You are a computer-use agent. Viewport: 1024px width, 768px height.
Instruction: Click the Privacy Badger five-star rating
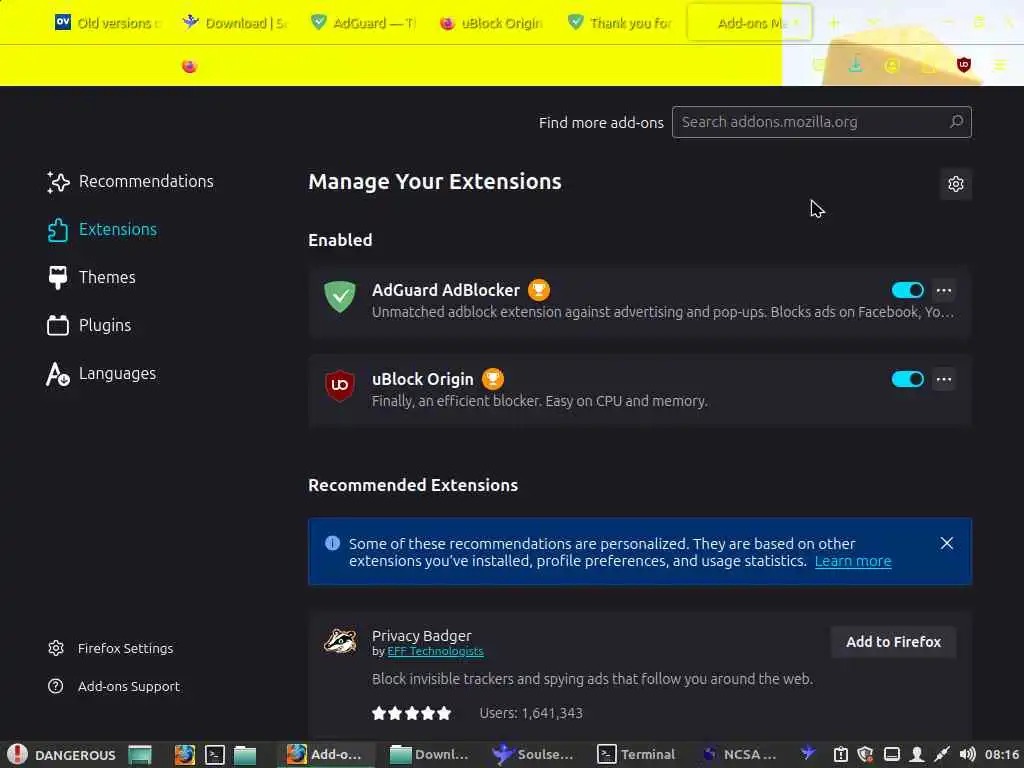(411, 713)
